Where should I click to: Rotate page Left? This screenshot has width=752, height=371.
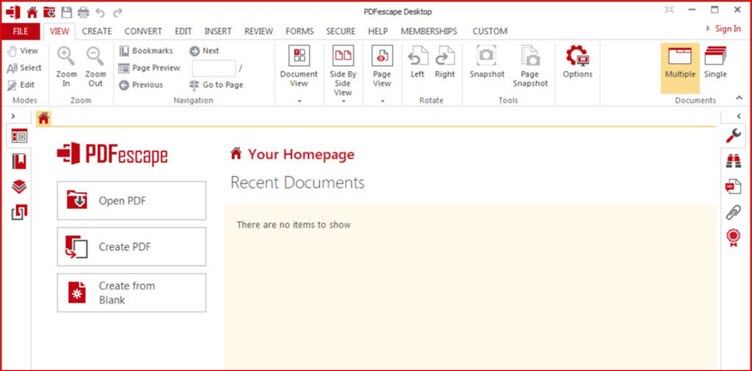click(x=417, y=62)
